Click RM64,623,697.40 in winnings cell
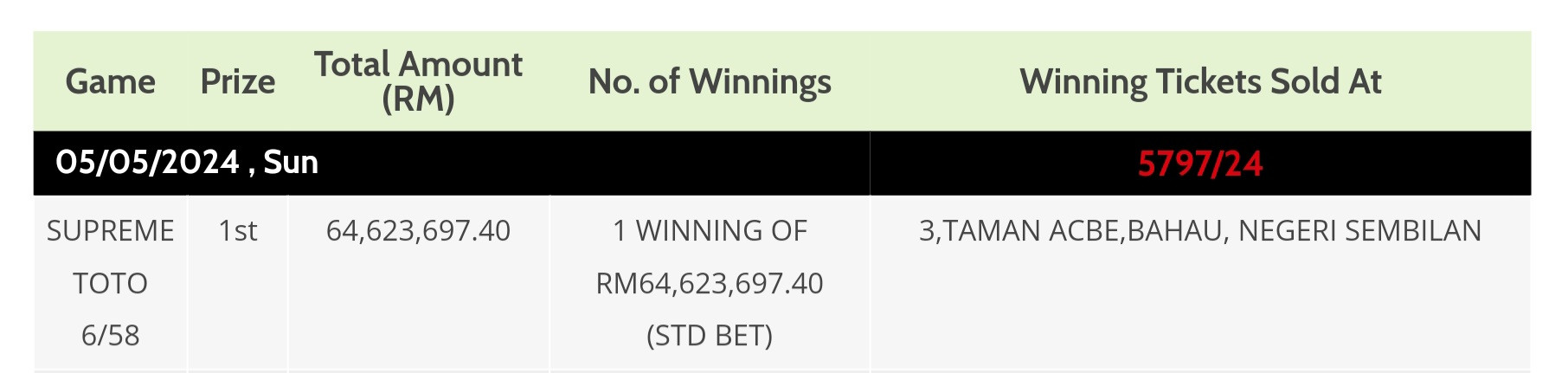 pyautogui.click(x=710, y=283)
